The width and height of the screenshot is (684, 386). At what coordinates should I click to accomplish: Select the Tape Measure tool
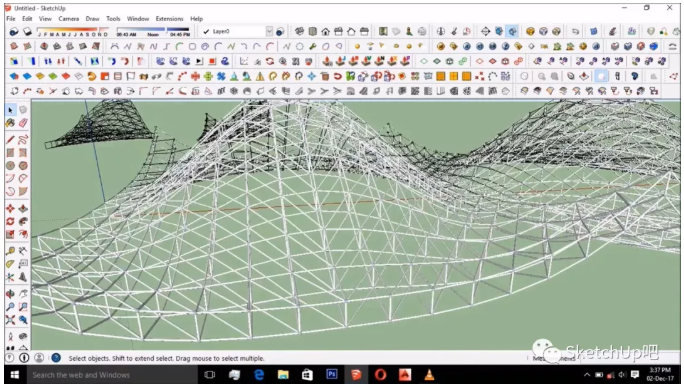[10, 251]
